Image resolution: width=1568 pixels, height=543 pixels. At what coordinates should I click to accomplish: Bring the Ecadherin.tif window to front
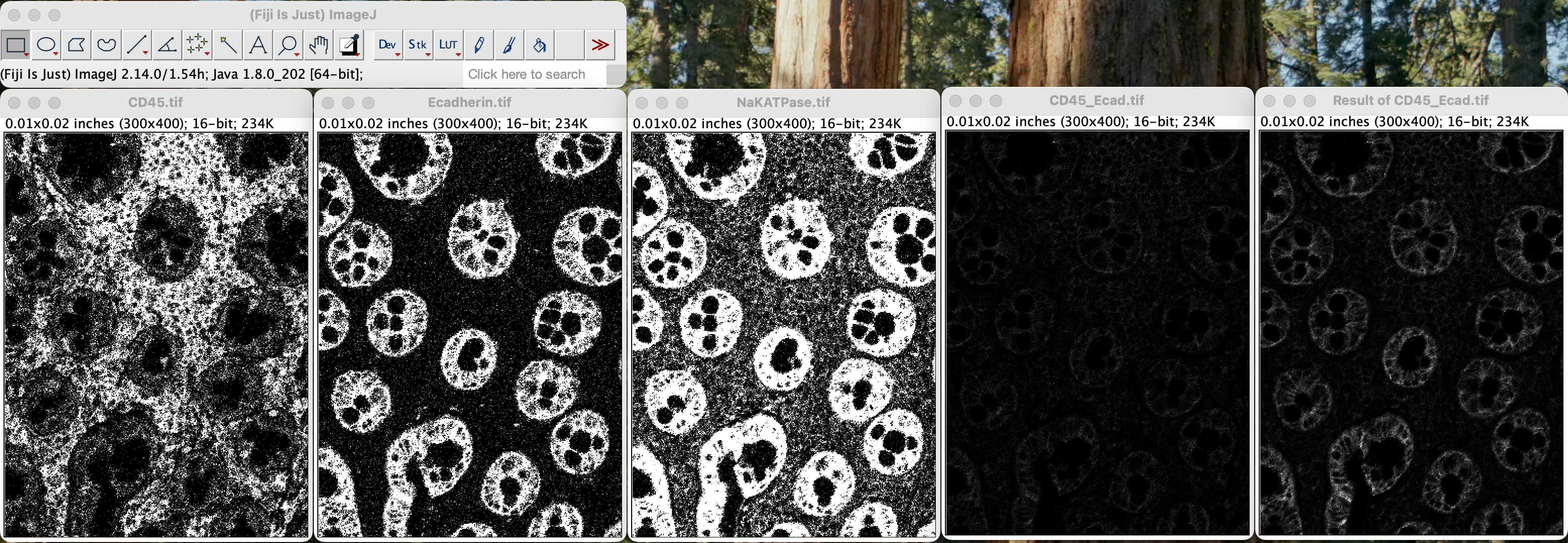pyautogui.click(x=469, y=102)
